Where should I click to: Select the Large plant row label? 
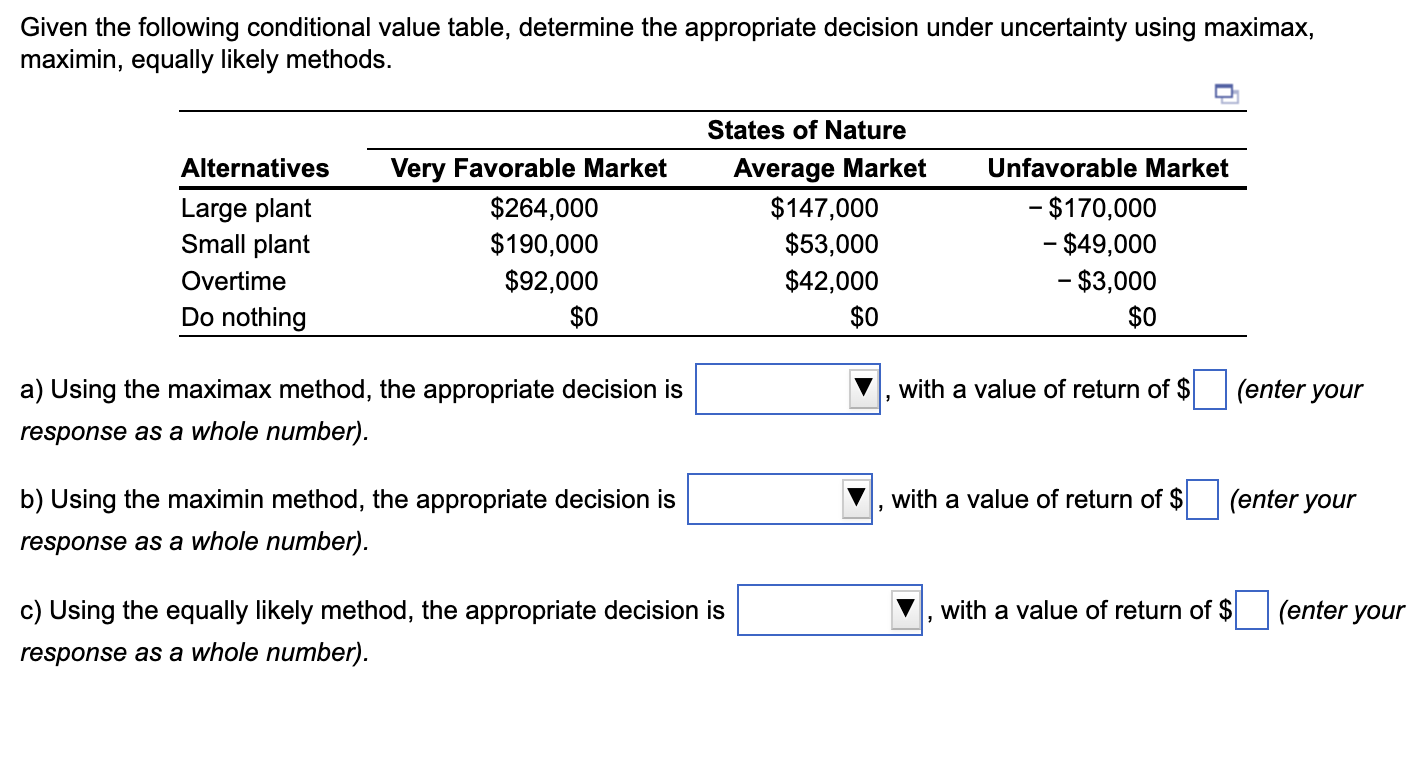(x=245, y=208)
